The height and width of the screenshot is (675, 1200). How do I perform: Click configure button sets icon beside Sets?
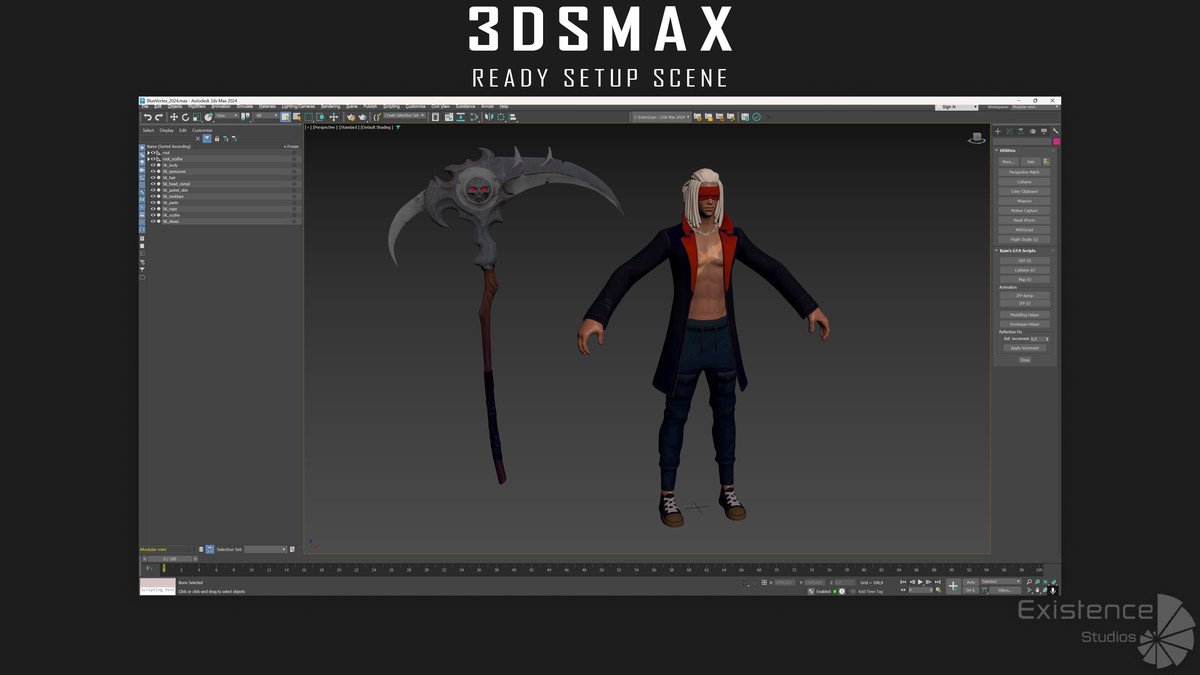point(1046,162)
